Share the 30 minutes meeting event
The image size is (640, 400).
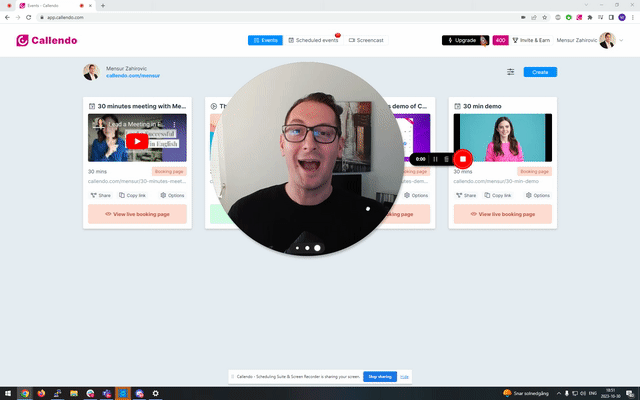tap(100, 195)
